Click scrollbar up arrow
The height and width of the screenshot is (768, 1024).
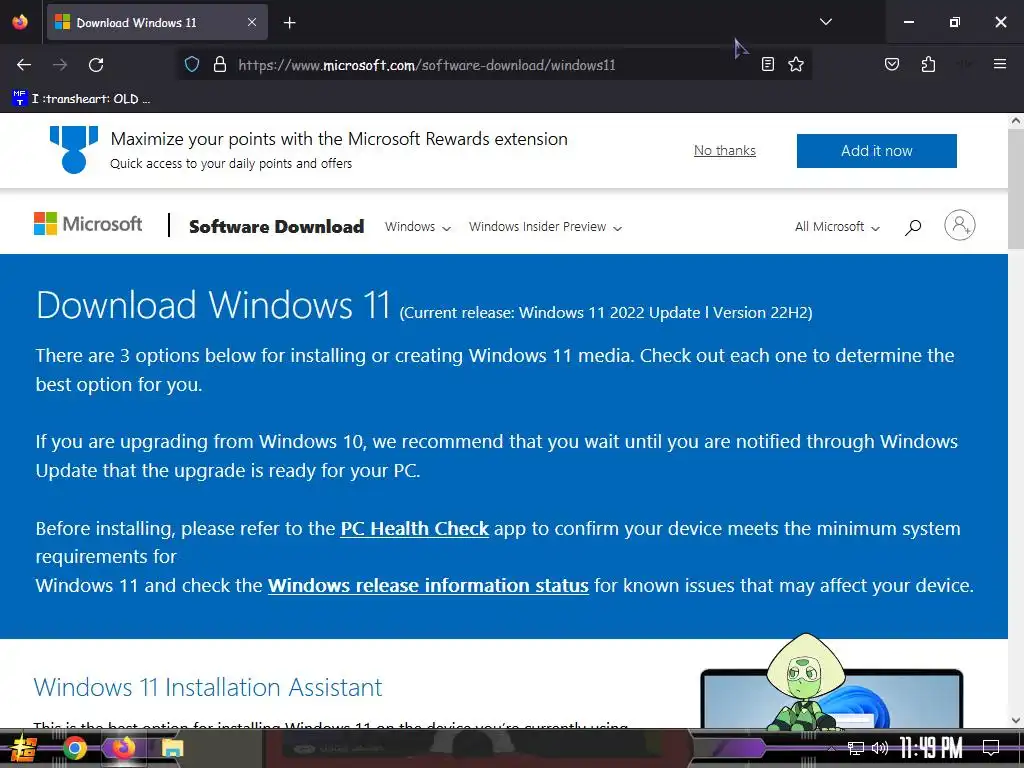(x=1016, y=120)
